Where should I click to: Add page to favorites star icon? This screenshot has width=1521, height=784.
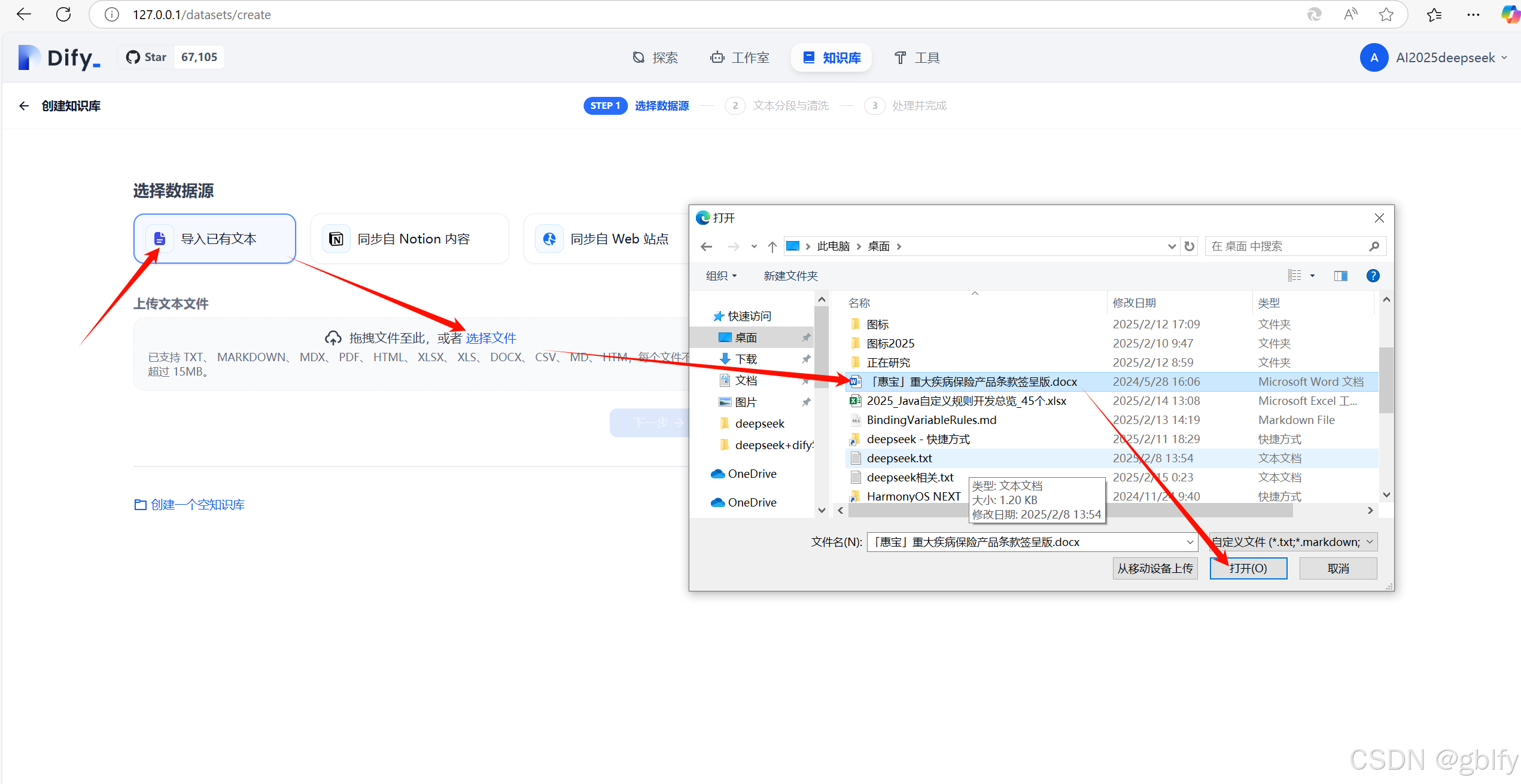pyautogui.click(x=1386, y=14)
